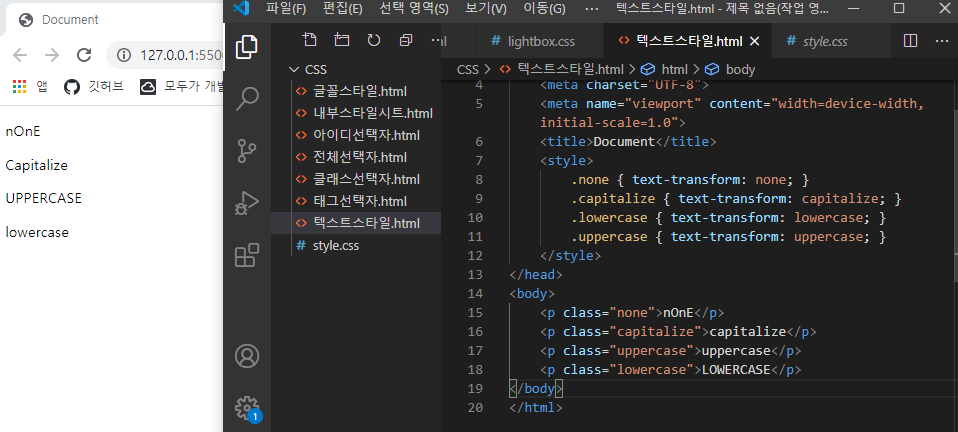958x432 pixels.
Task: Open 이동(G) menu
Action: coord(544,9)
